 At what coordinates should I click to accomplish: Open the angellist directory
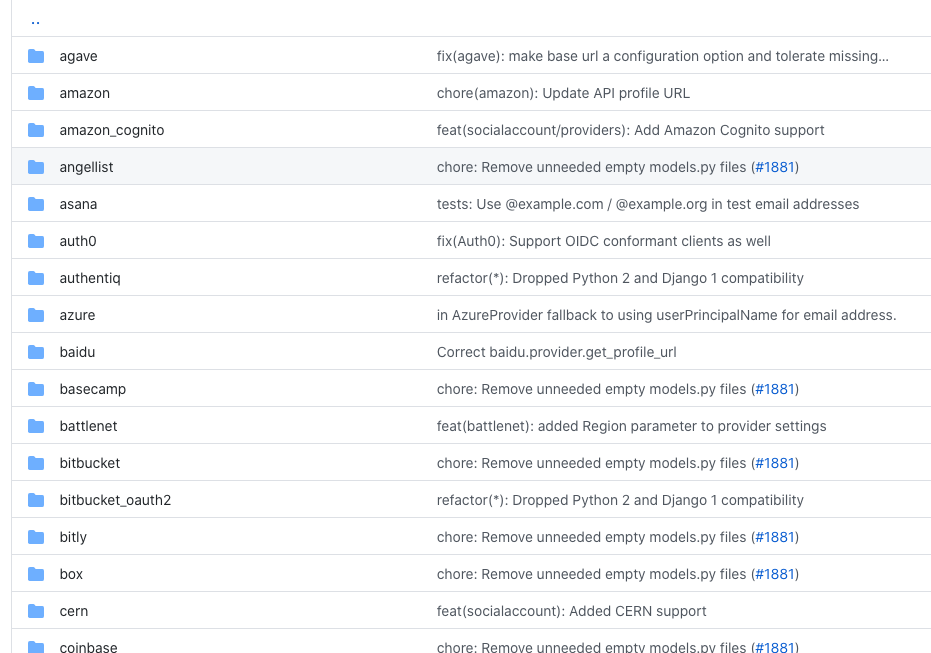coord(86,167)
